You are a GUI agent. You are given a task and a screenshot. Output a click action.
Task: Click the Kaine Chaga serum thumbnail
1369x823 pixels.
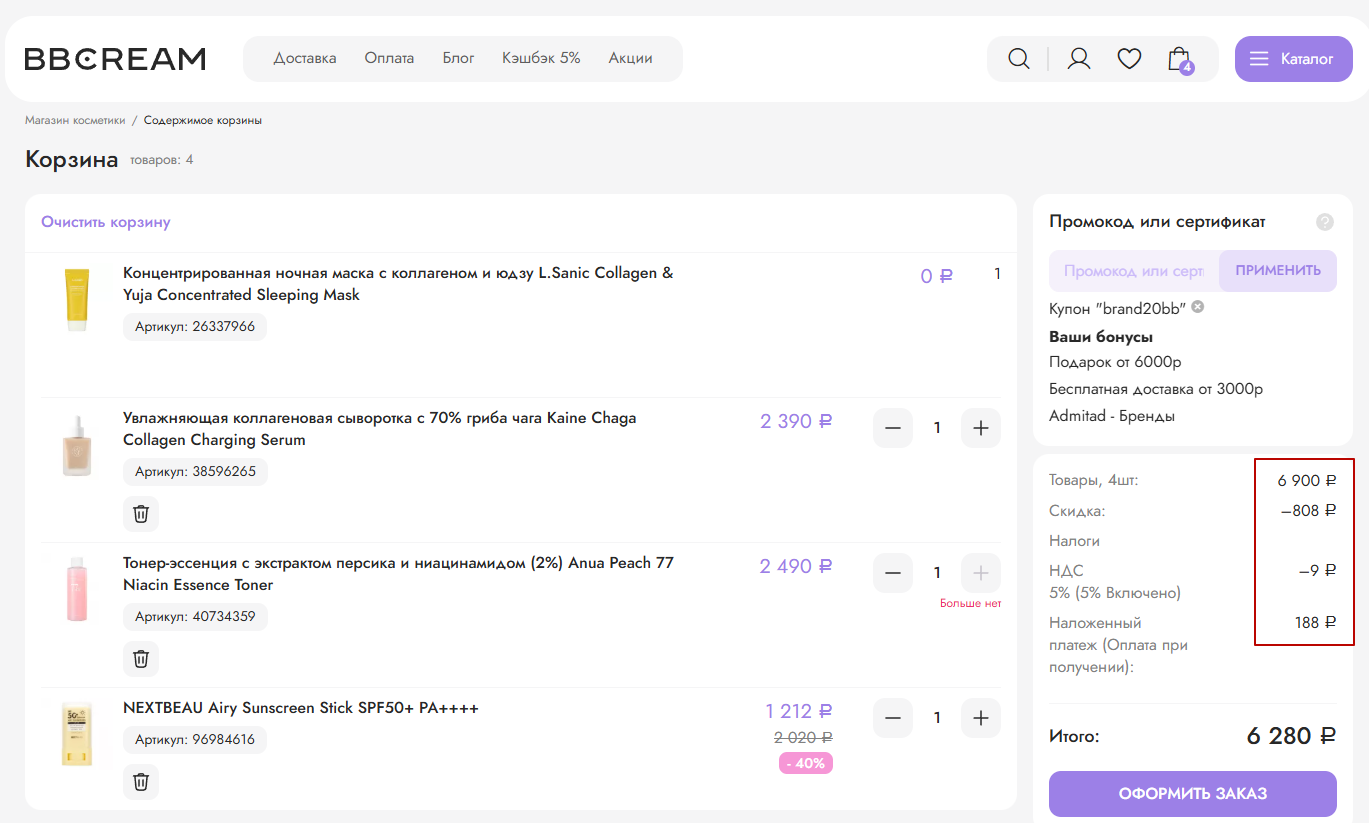(77, 446)
